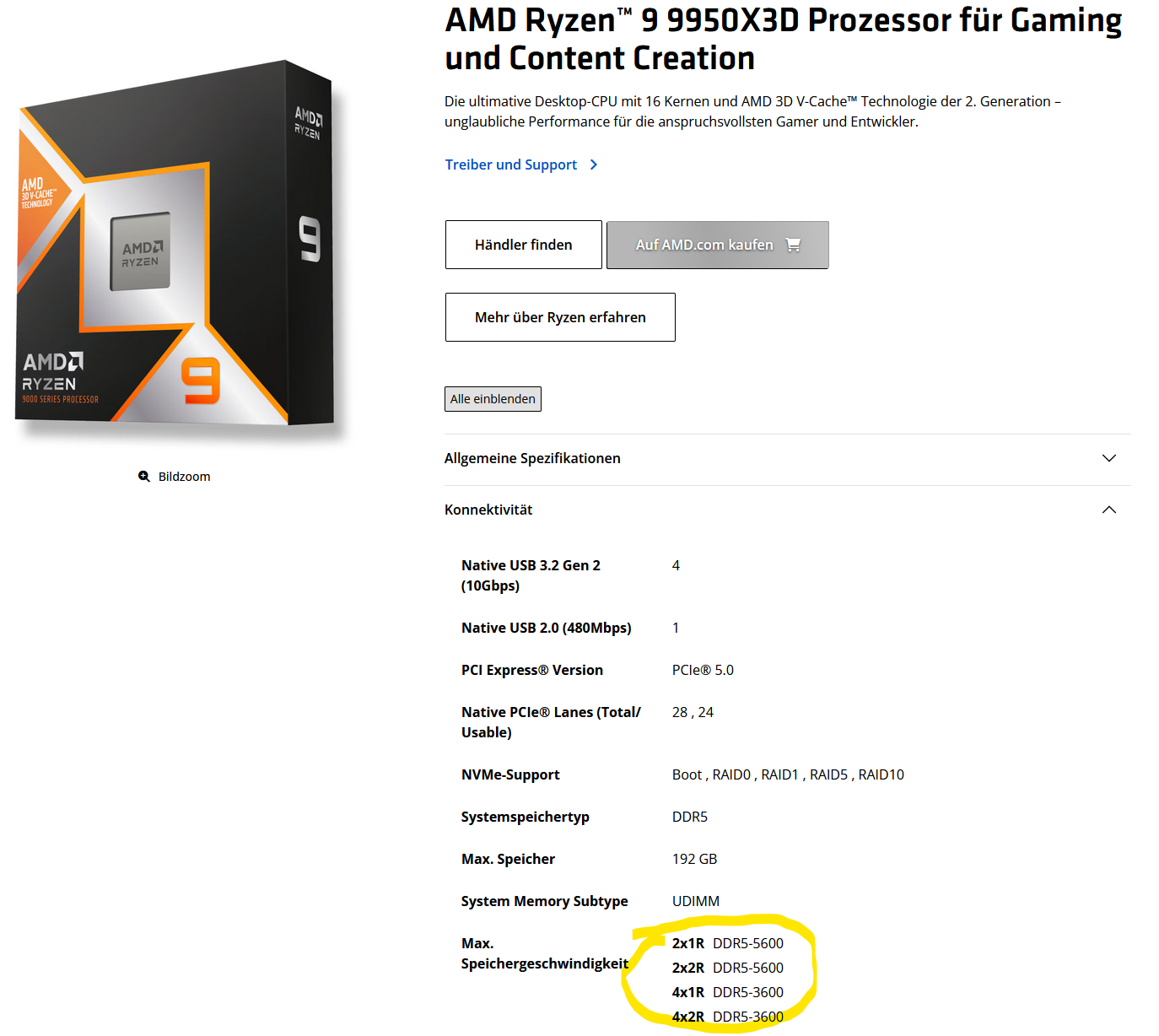The height and width of the screenshot is (1036, 1159).
Task: Click the 4x2R DDR5-3600 entry
Action: tap(728, 1017)
